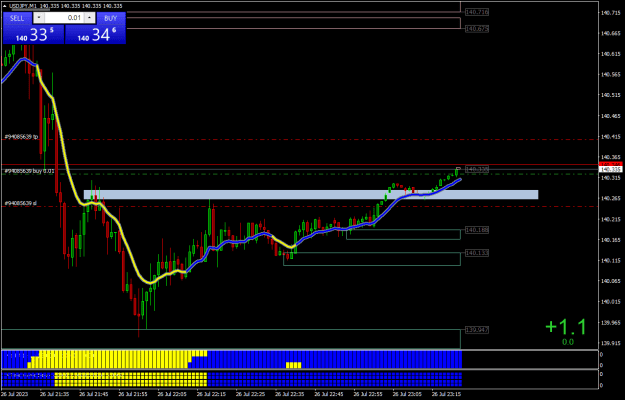The image size is (625, 400).
Task: Click the red ask price tag on scale
Action: tap(610, 165)
